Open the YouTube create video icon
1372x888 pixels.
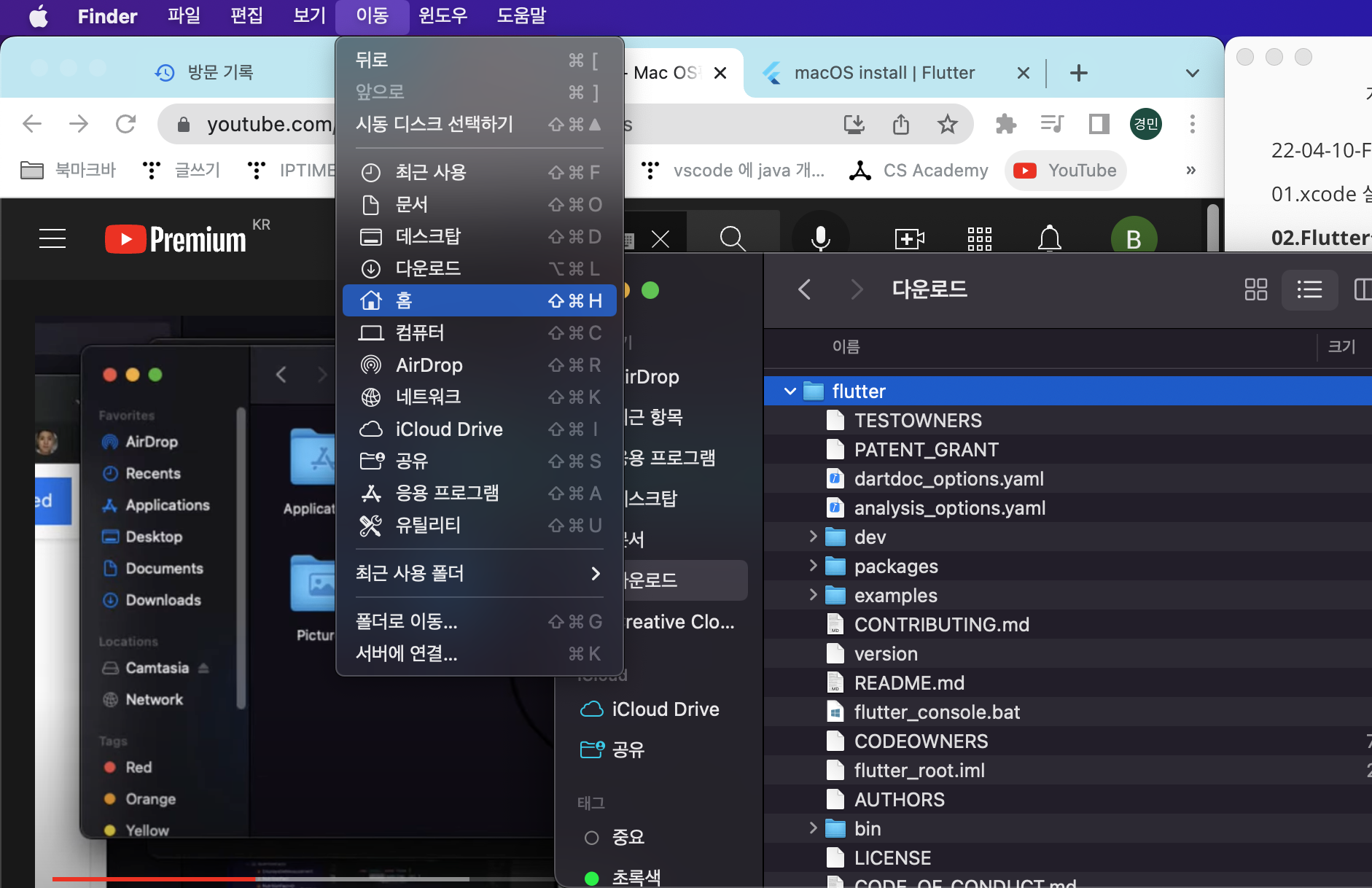click(x=910, y=238)
